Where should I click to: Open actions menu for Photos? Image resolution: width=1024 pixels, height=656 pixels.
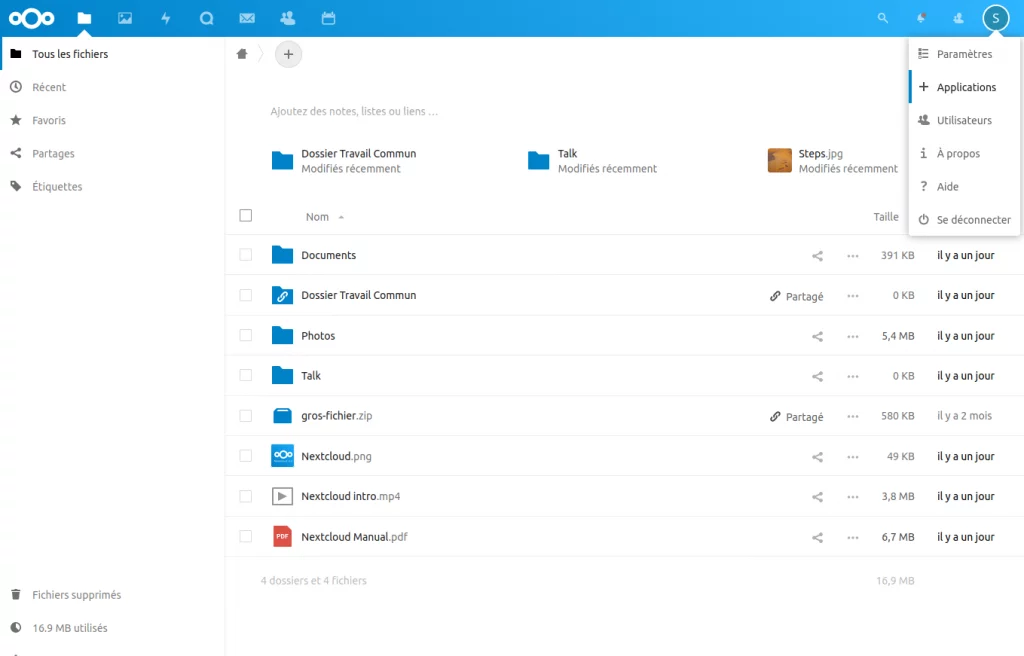853,336
